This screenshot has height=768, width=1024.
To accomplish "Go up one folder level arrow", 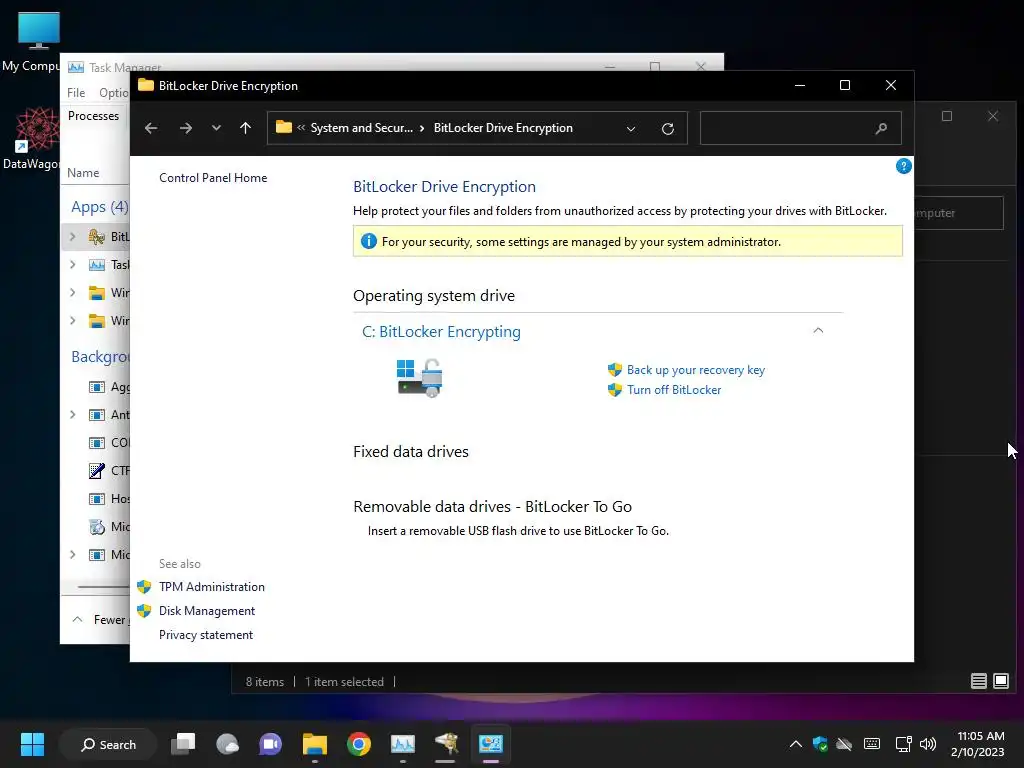I will coord(246,128).
